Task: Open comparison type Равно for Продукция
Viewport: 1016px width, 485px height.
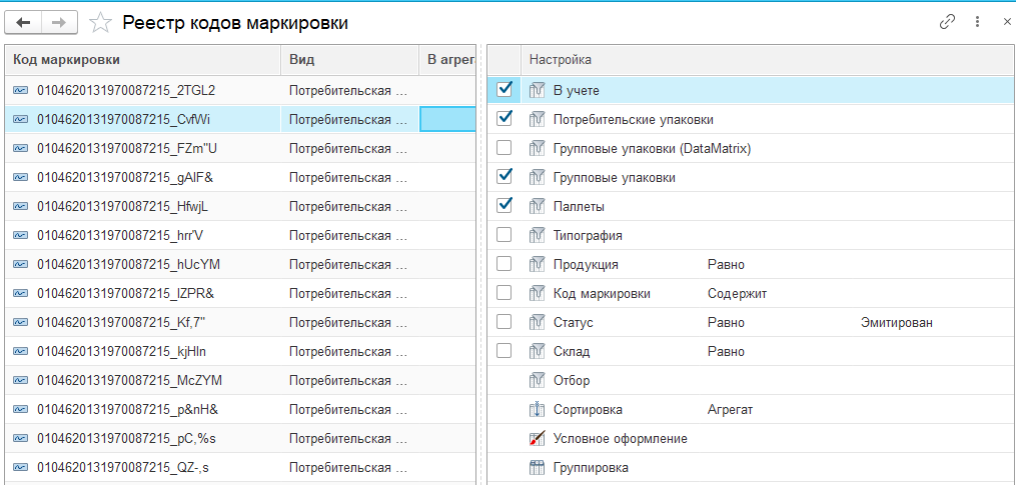Action: 725,265
